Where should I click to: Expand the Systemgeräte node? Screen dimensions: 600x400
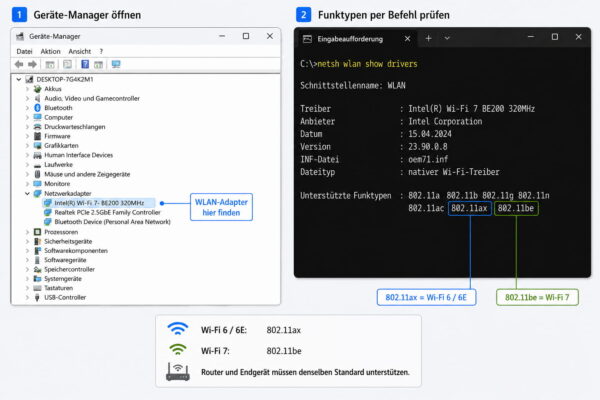(x=27, y=279)
